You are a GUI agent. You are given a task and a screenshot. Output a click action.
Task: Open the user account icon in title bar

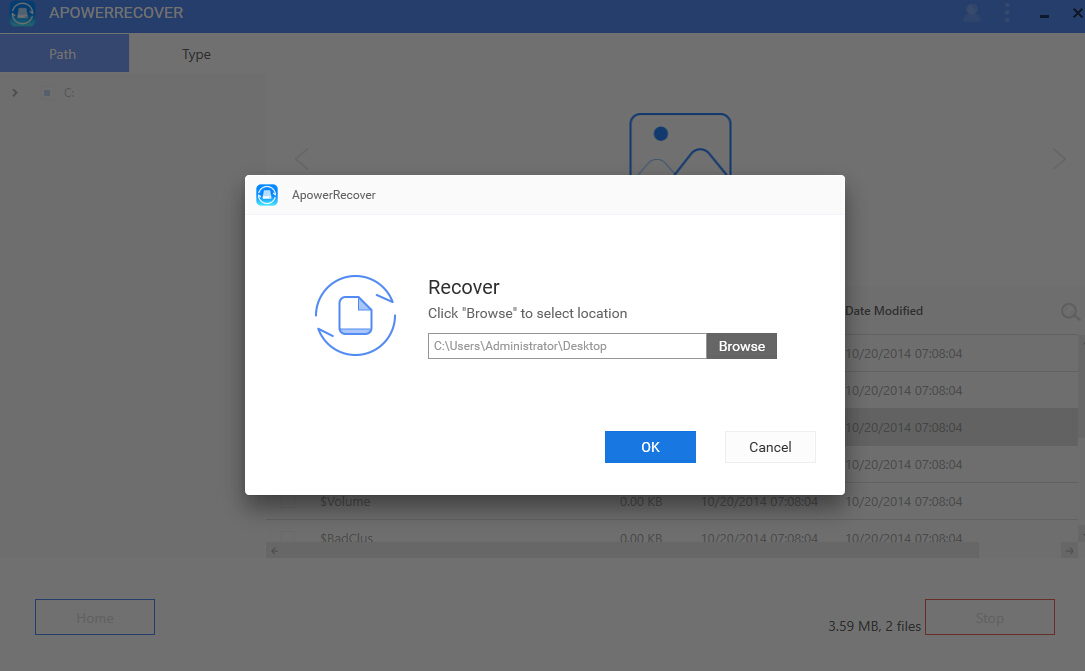coord(972,13)
